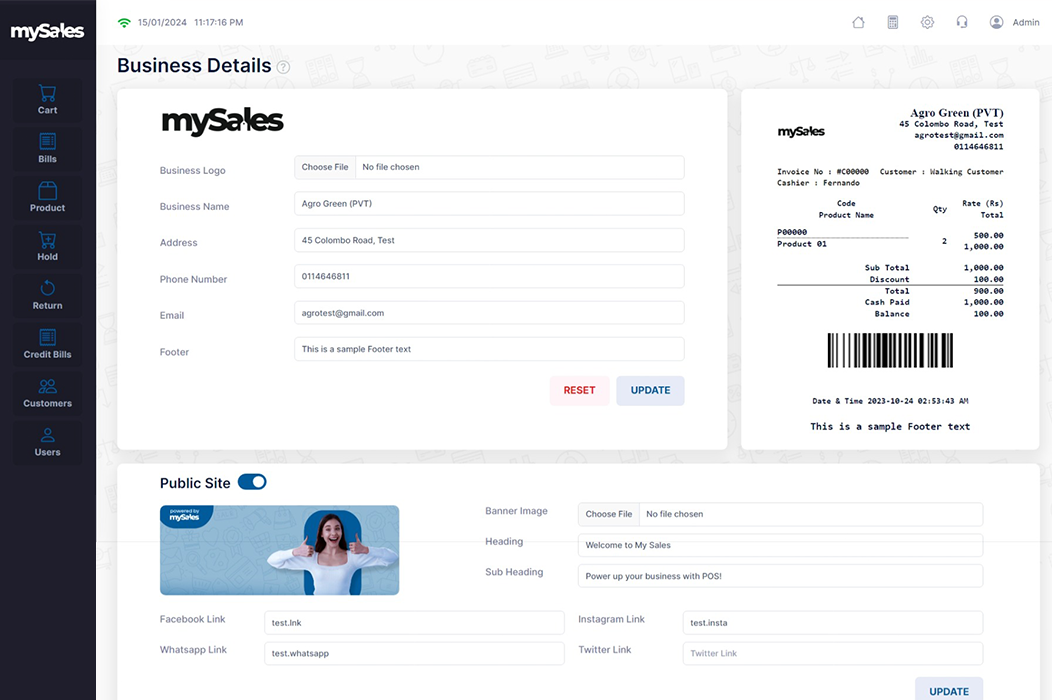The image size is (1052, 700).
Task: Click the home icon in top bar
Action: click(858, 22)
